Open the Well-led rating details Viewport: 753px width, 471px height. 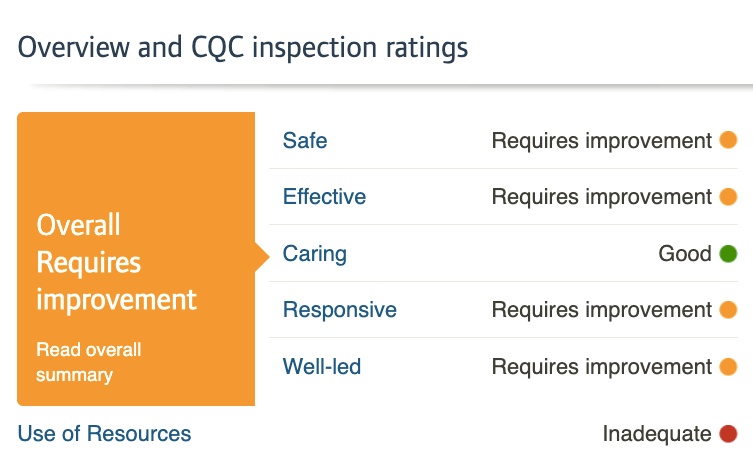[x=321, y=367]
